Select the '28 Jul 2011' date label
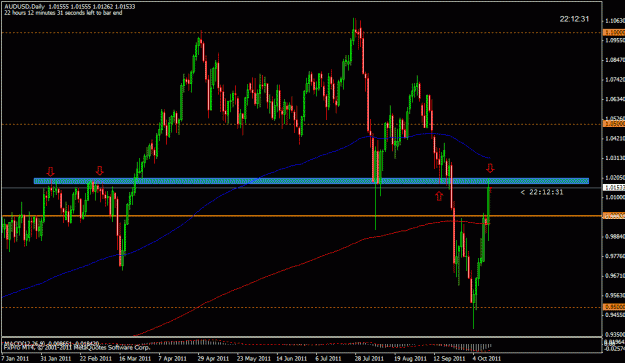Viewport: 625px width, 363px height. (x=369, y=358)
